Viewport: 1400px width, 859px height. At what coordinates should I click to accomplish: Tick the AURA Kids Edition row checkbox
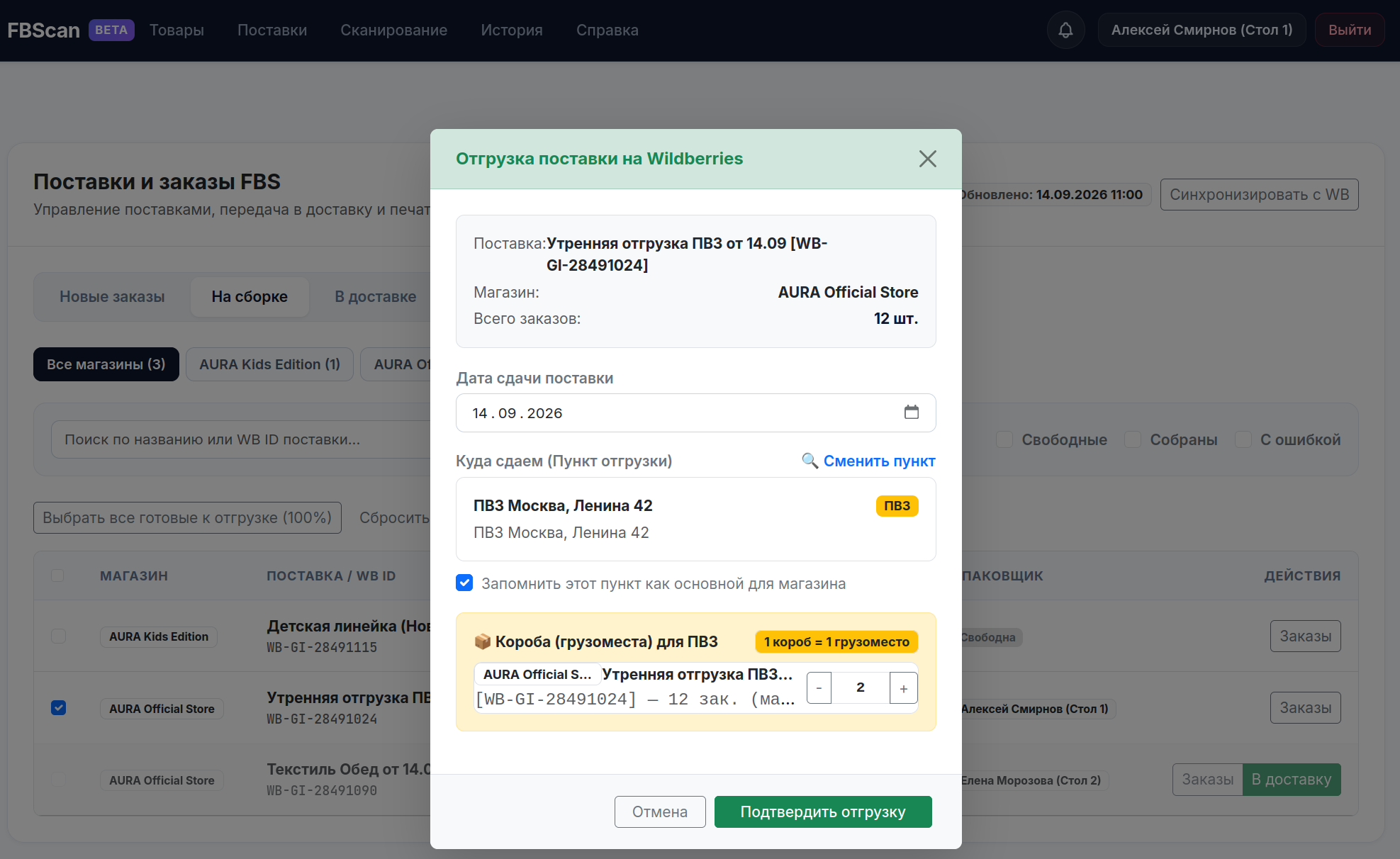[59, 636]
